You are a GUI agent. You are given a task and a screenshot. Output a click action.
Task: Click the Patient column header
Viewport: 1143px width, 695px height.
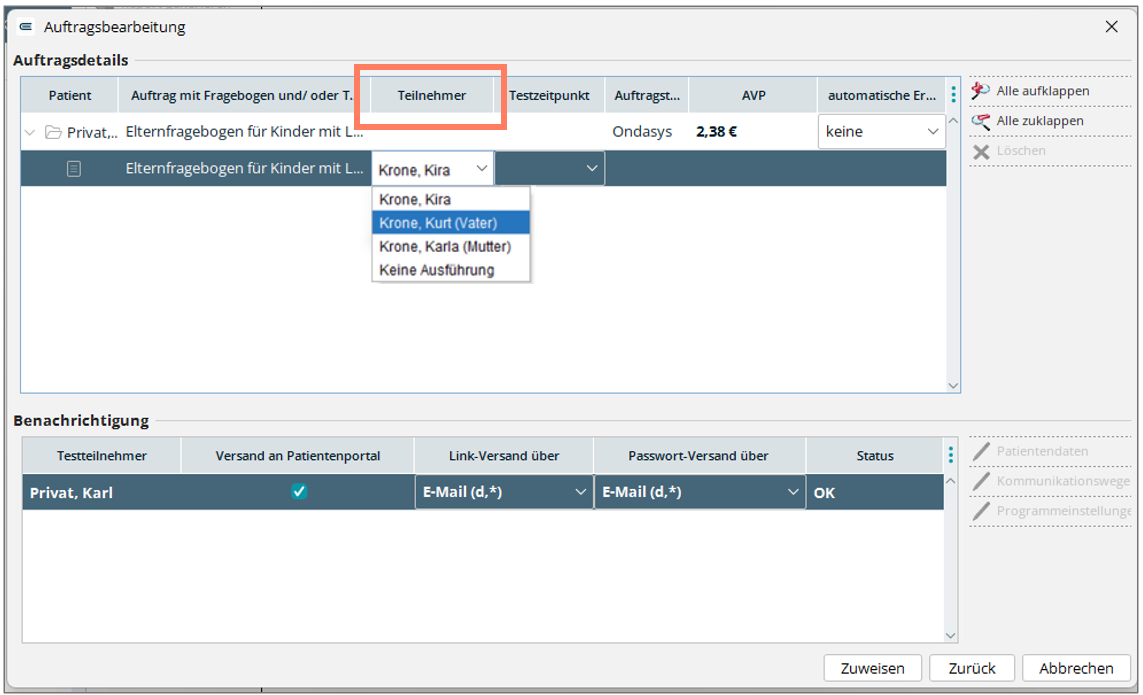pyautogui.click(x=70, y=96)
